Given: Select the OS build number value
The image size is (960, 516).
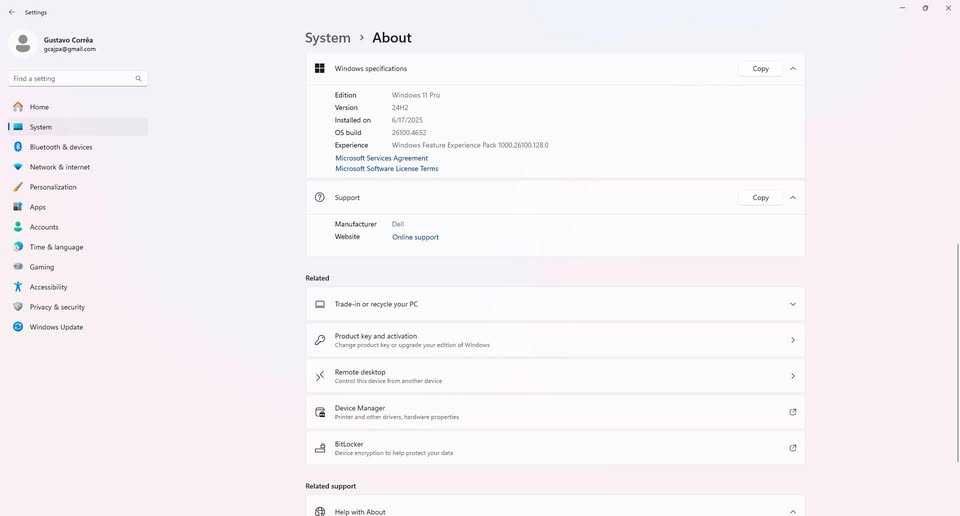Looking at the screenshot, I should point(409,133).
